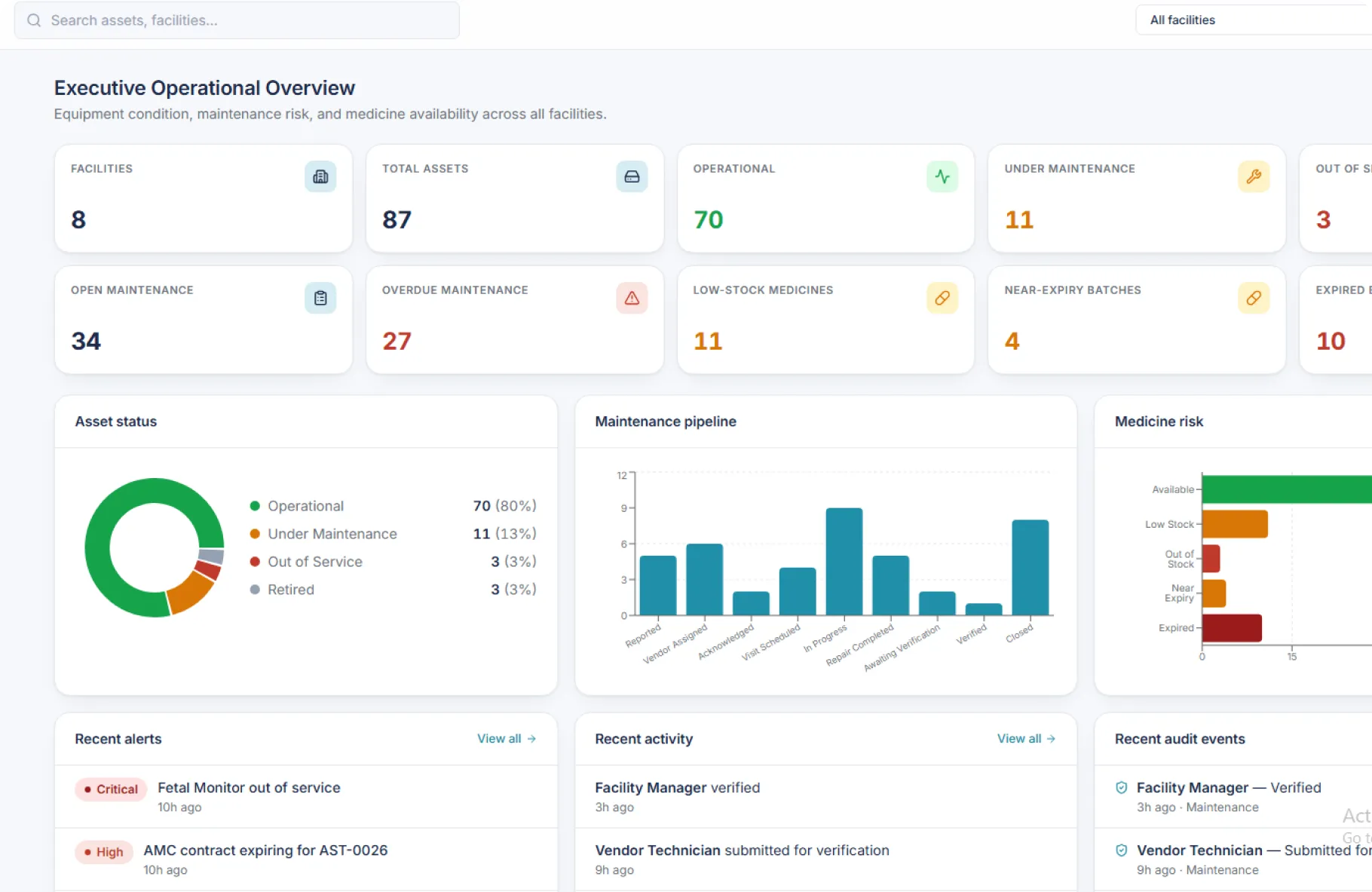
Task: Open Vendor Technician submitted for verification activity
Action: (826, 860)
